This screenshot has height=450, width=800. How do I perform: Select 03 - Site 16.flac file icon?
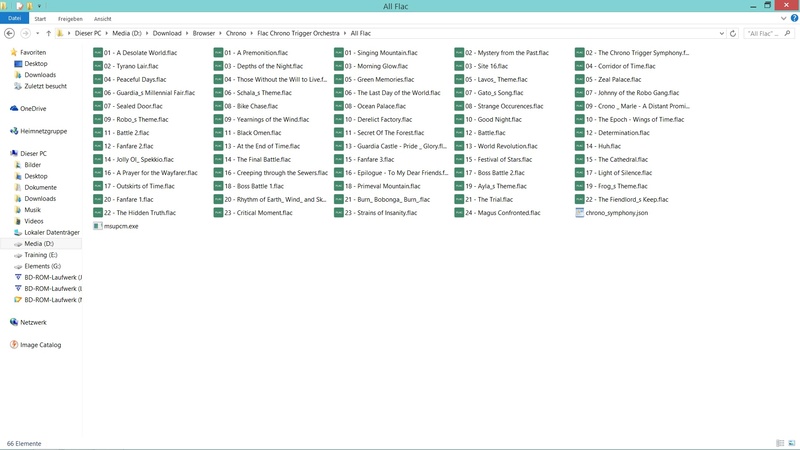point(459,66)
